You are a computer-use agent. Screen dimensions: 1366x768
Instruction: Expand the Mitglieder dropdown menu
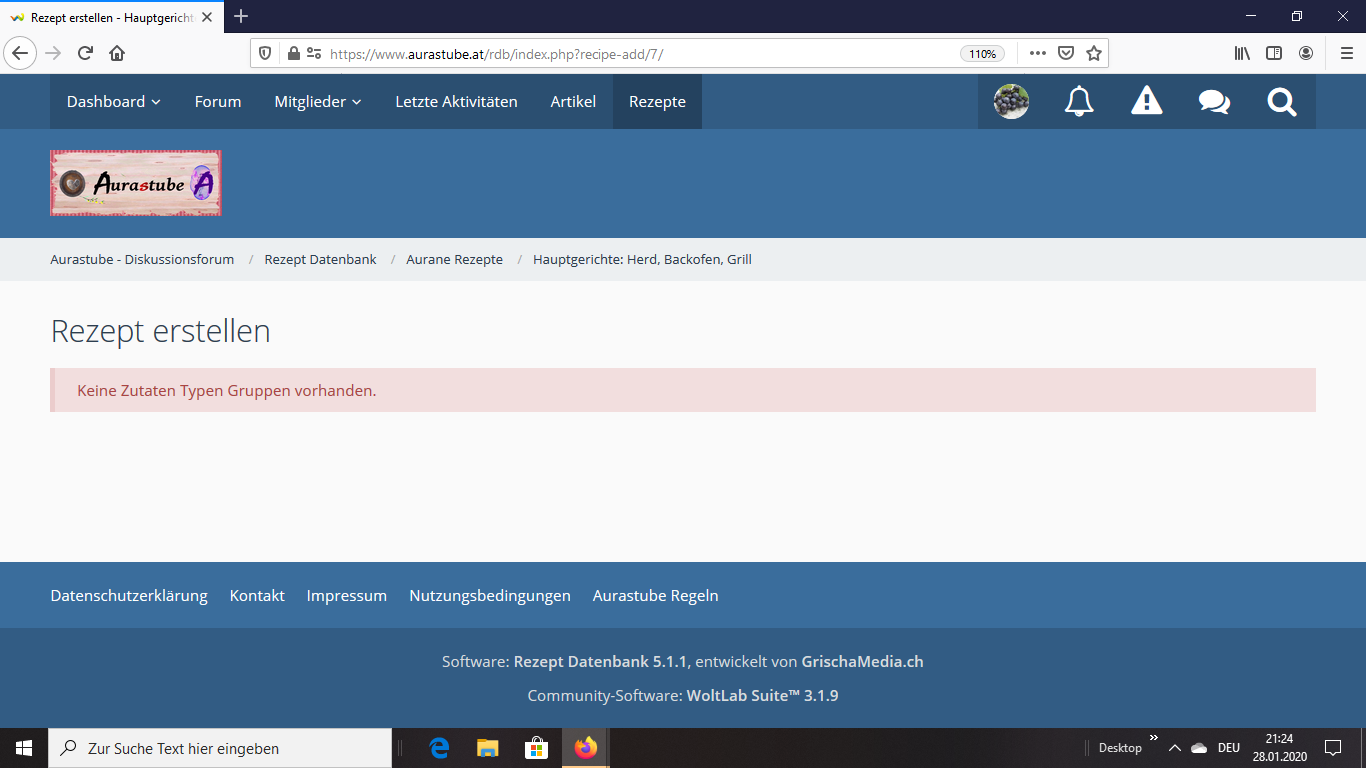tap(318, 101)
